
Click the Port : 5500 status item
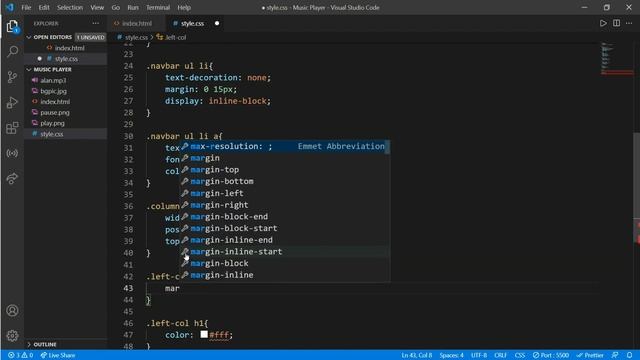click(551, 355)
